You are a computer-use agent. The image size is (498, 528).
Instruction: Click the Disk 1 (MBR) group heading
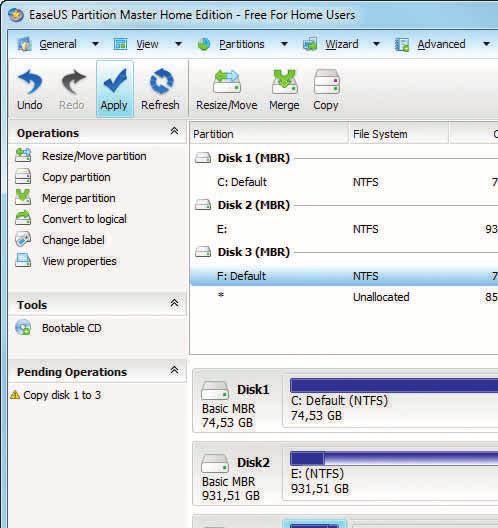click(254, 158)
